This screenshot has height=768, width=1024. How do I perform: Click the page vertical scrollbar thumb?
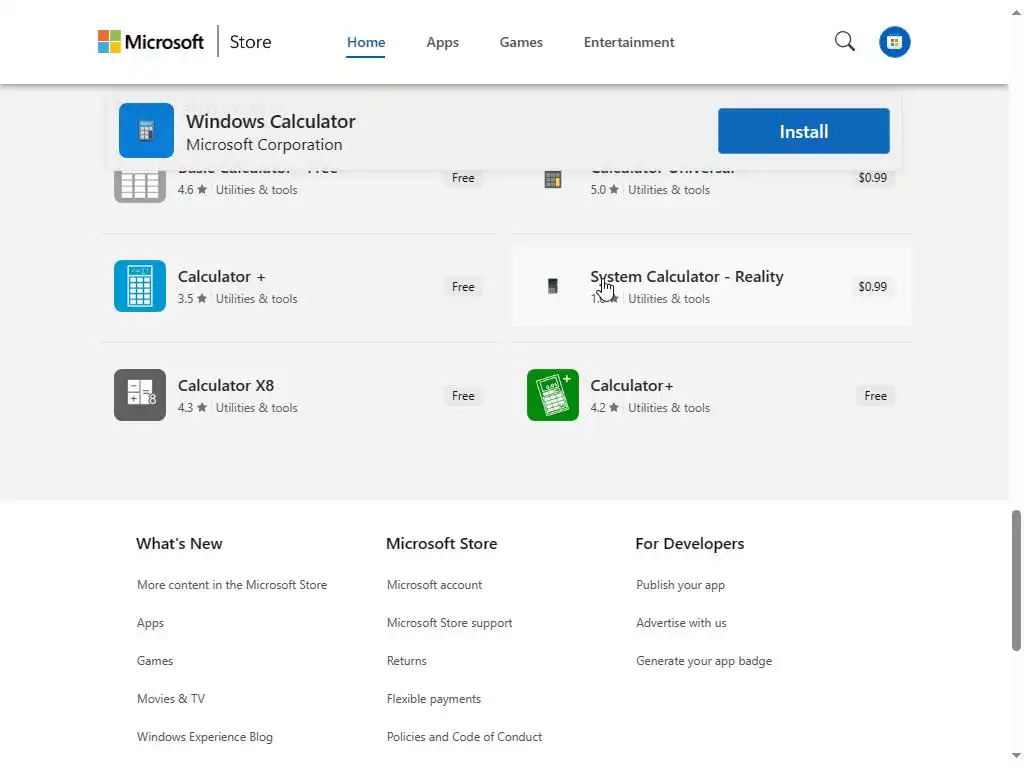(x=1016, y=581)
